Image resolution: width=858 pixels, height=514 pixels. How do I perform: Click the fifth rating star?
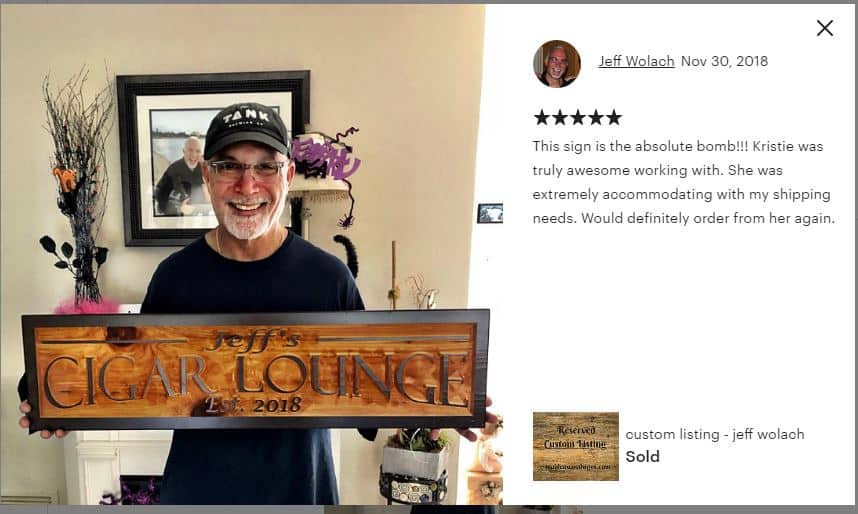coord(613,117)
